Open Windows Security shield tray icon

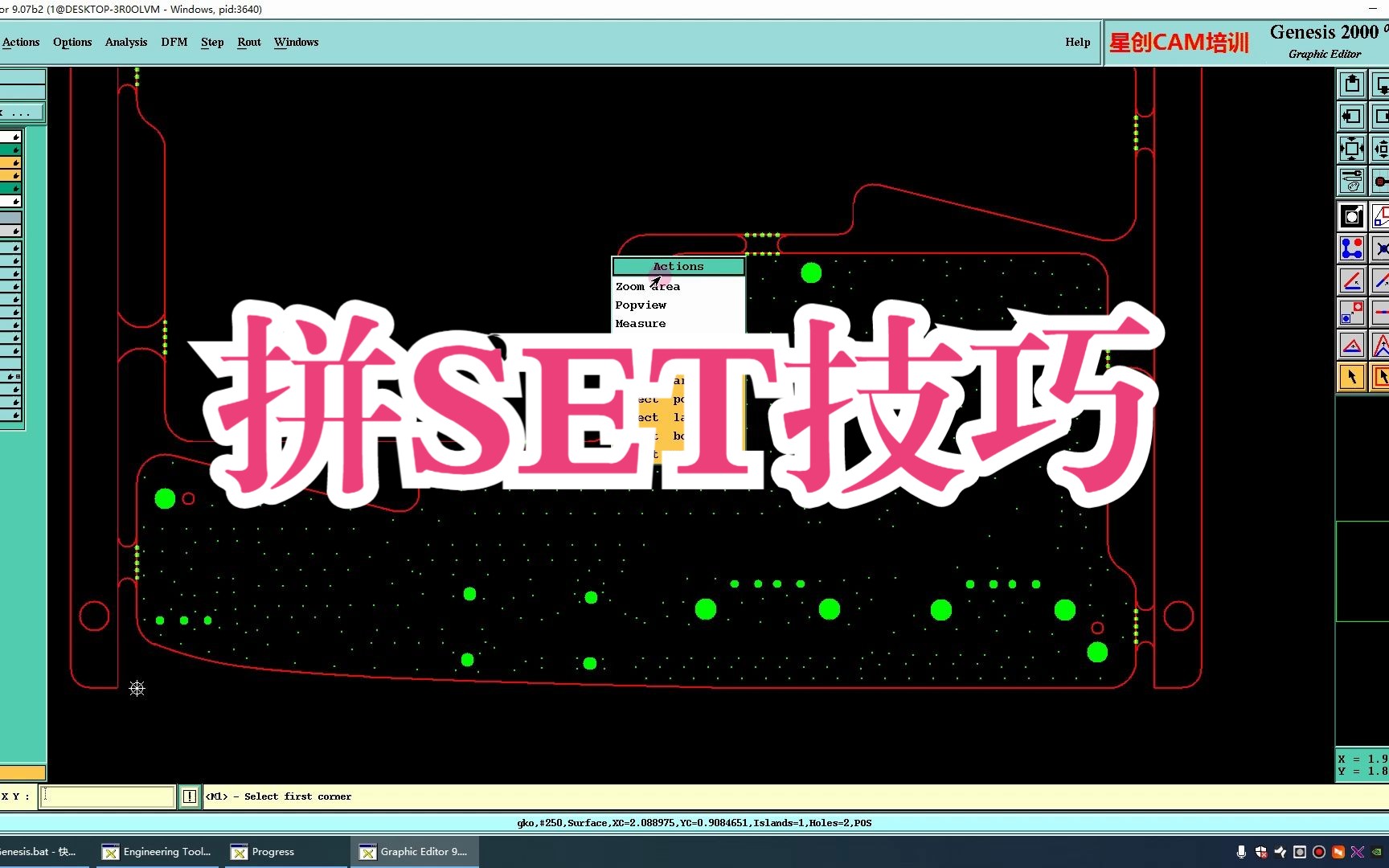(1261, 852)
